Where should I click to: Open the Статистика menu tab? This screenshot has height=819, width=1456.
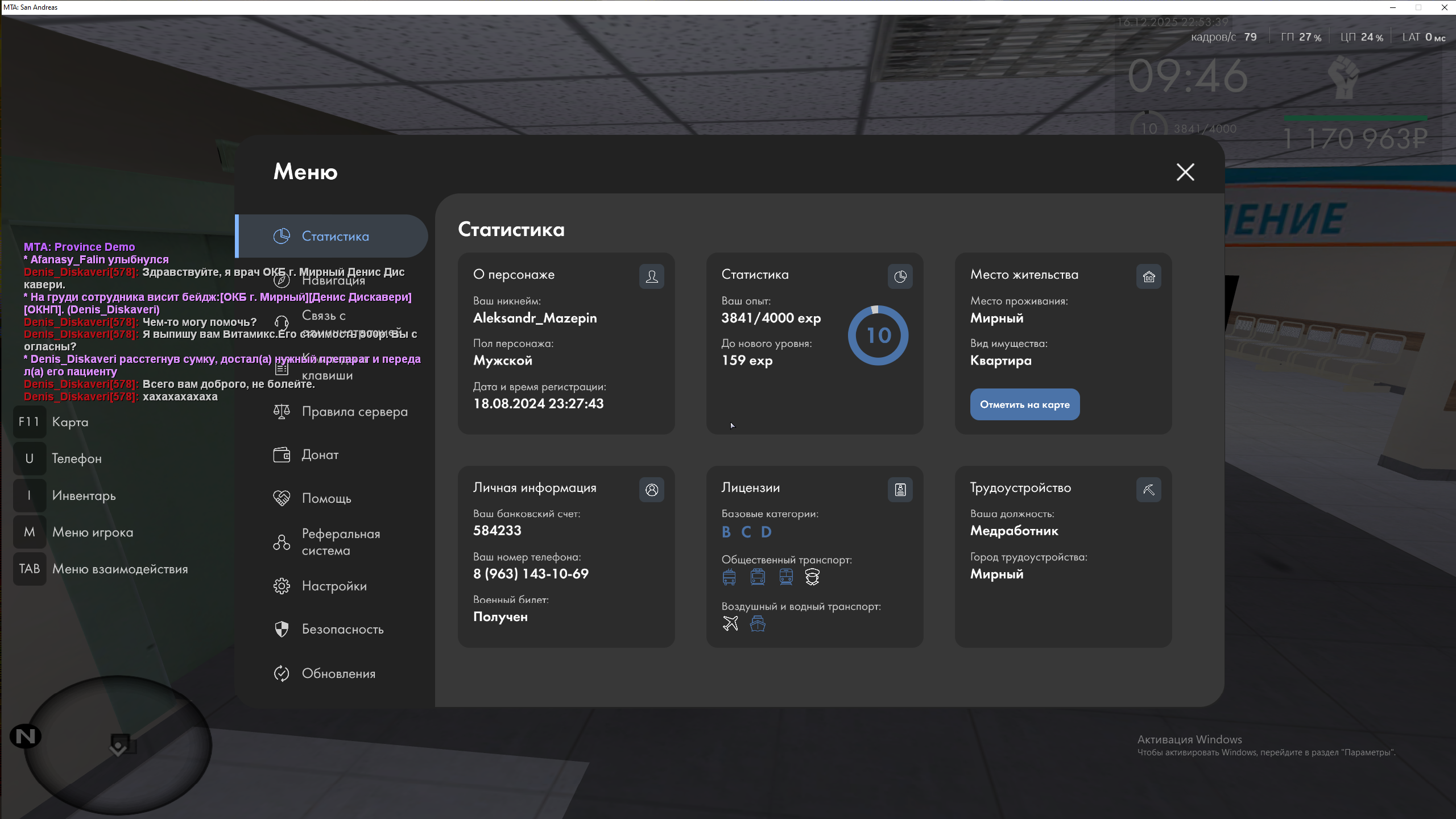334,237
